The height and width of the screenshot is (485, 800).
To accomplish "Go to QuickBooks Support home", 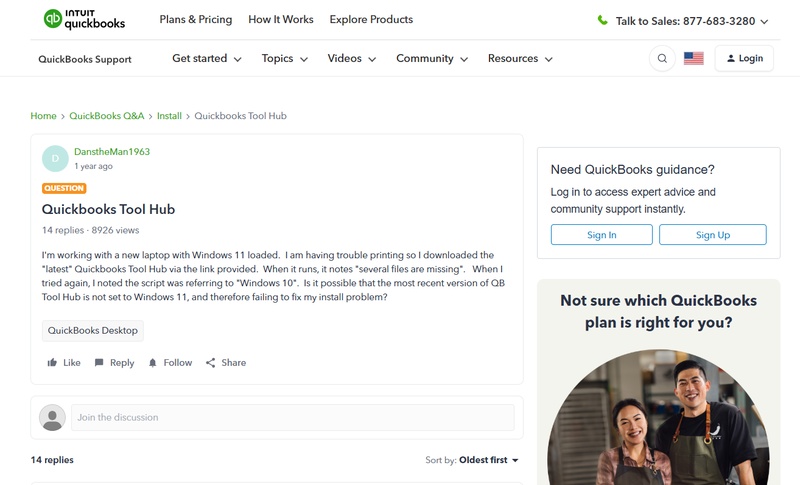I will coord(85,59).
